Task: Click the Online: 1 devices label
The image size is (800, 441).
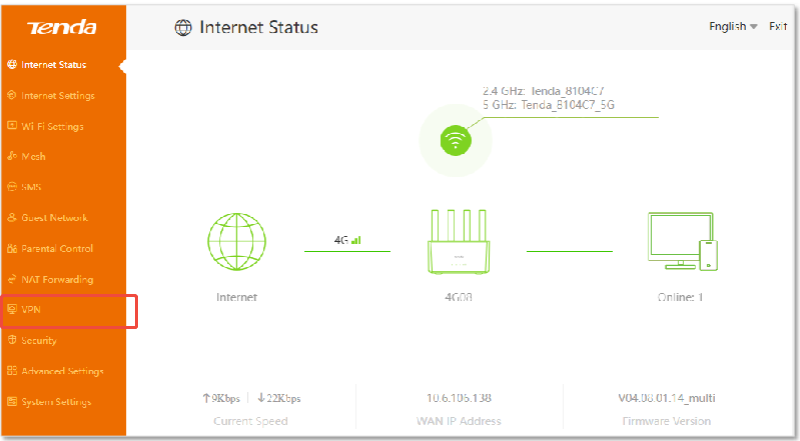Action: point(680,298)
